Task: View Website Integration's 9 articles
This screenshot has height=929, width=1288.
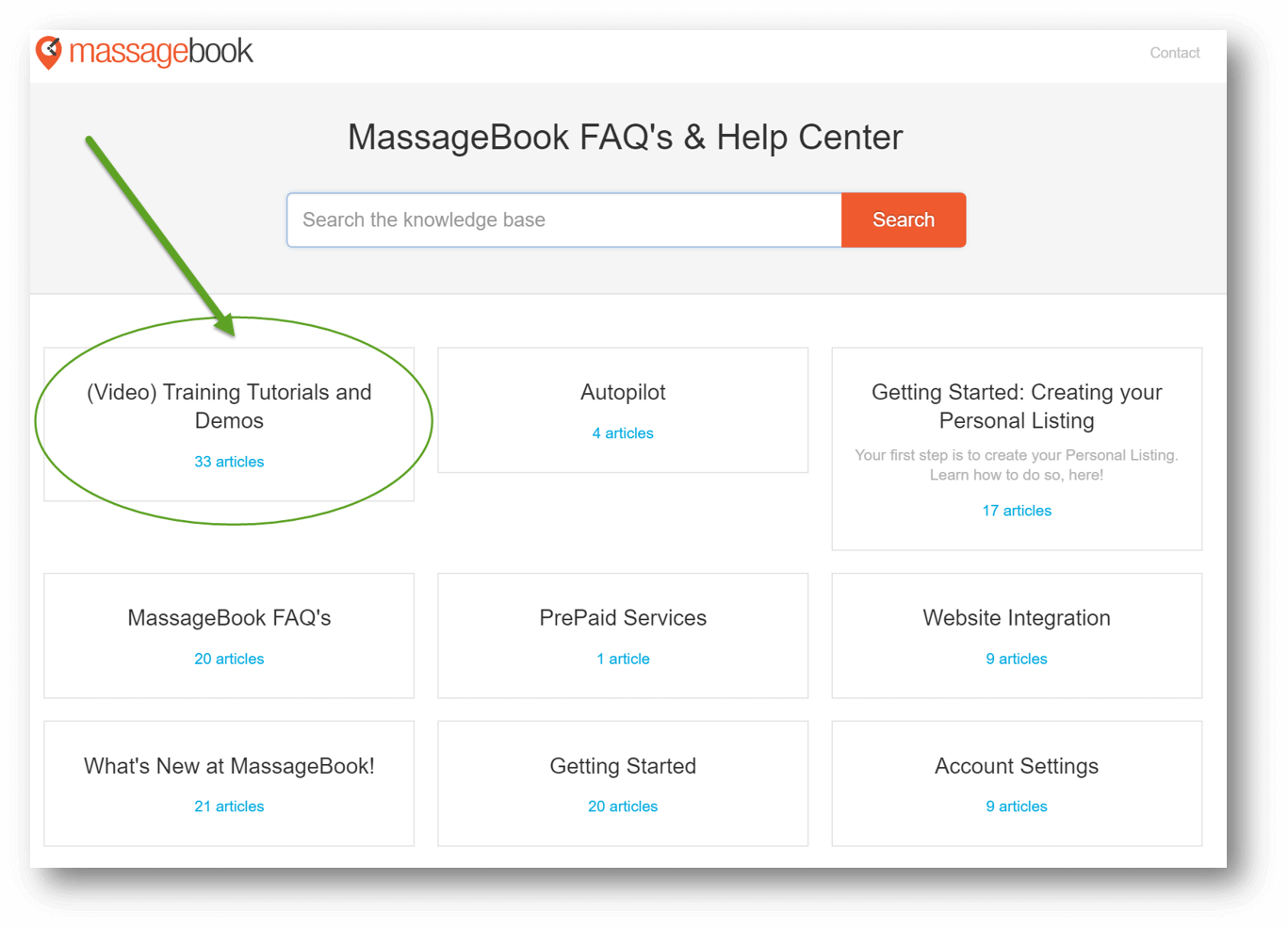Action: pos(1017,659)
